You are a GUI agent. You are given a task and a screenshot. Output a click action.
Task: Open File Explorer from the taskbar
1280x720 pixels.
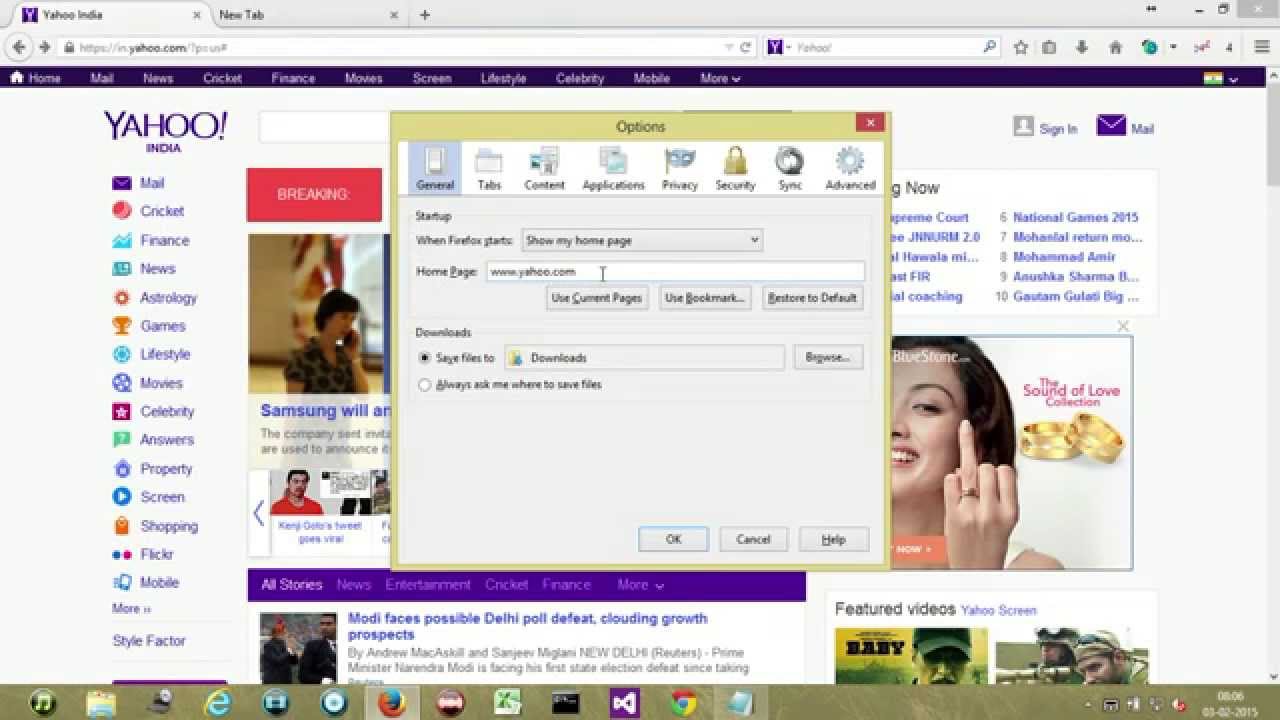(101, 703)
